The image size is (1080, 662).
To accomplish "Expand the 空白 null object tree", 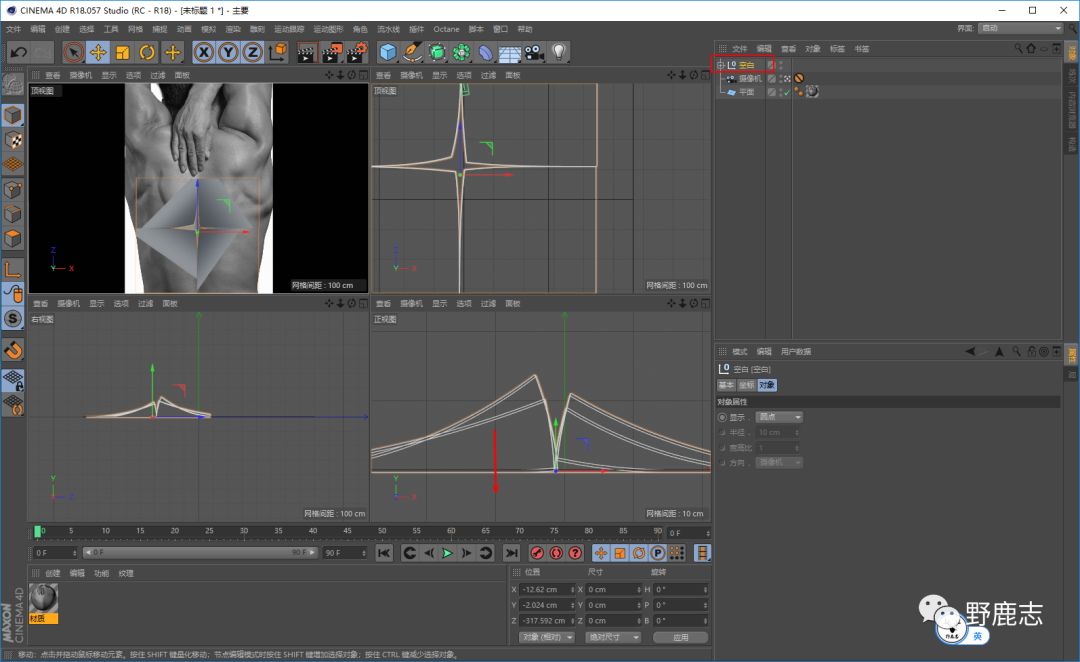I will click(720, 65).
